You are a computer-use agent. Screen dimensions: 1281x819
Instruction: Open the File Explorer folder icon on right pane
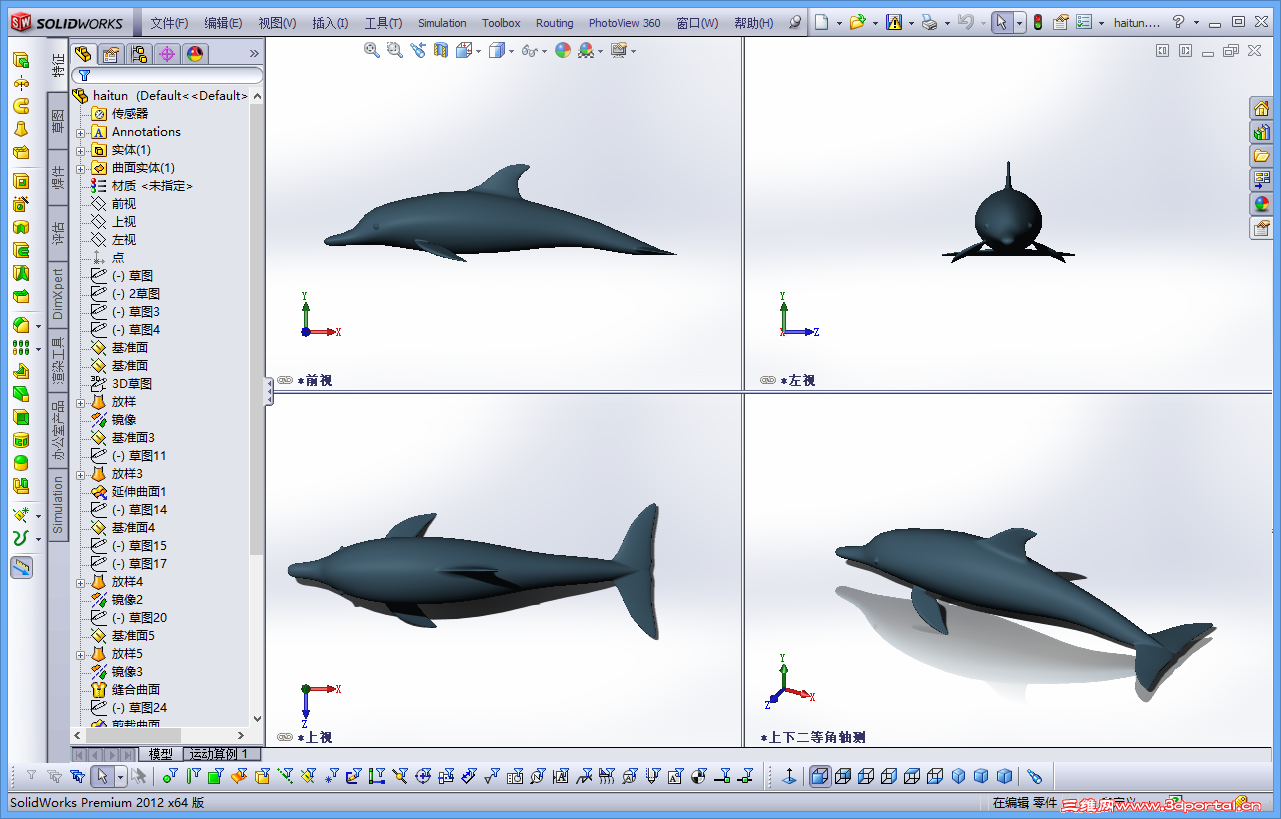click(x=1262, y=156)
